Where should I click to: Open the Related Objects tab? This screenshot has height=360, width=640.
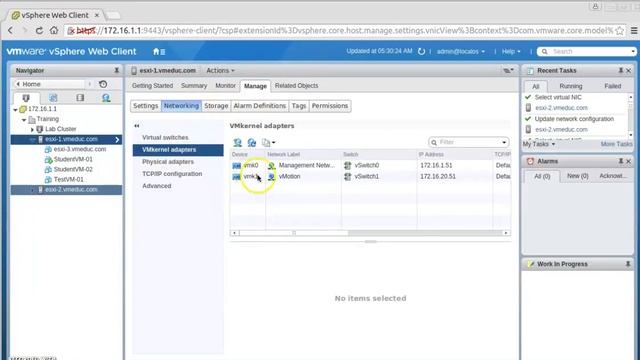click(296, 86)
